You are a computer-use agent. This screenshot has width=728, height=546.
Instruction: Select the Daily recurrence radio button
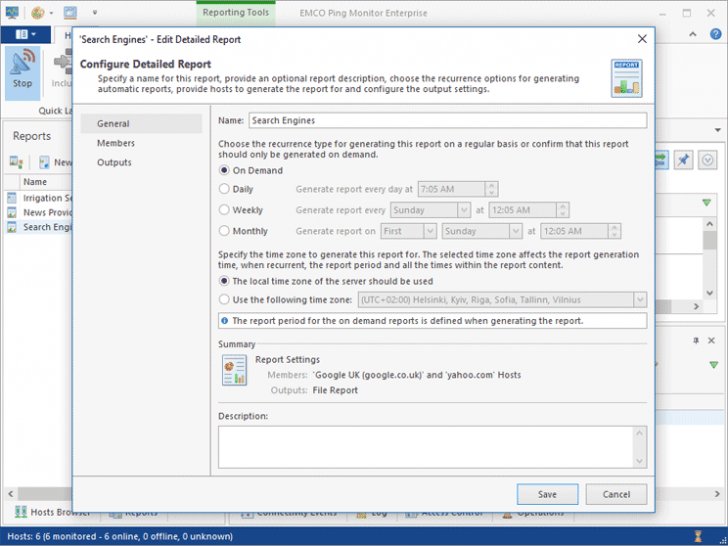[x=224, y=189]
